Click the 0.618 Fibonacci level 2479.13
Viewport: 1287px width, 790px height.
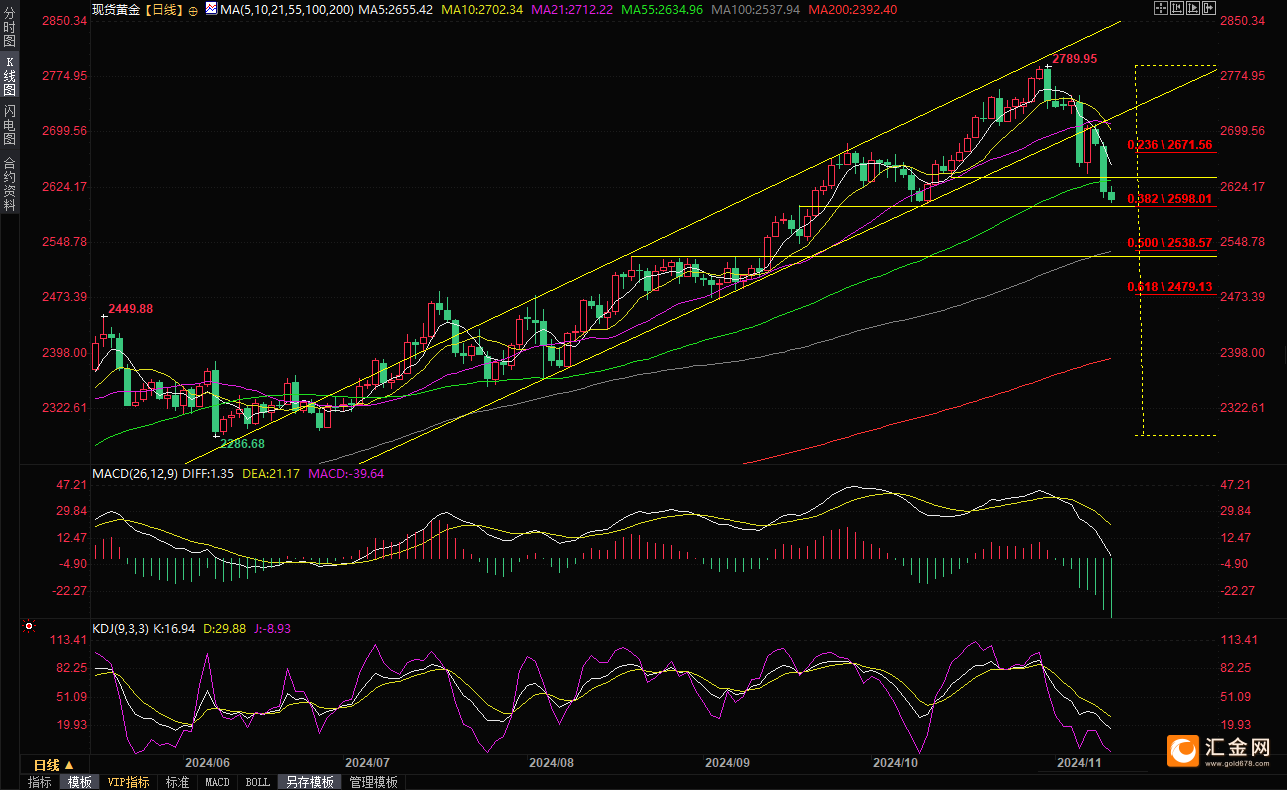[x=1169, y=287]
